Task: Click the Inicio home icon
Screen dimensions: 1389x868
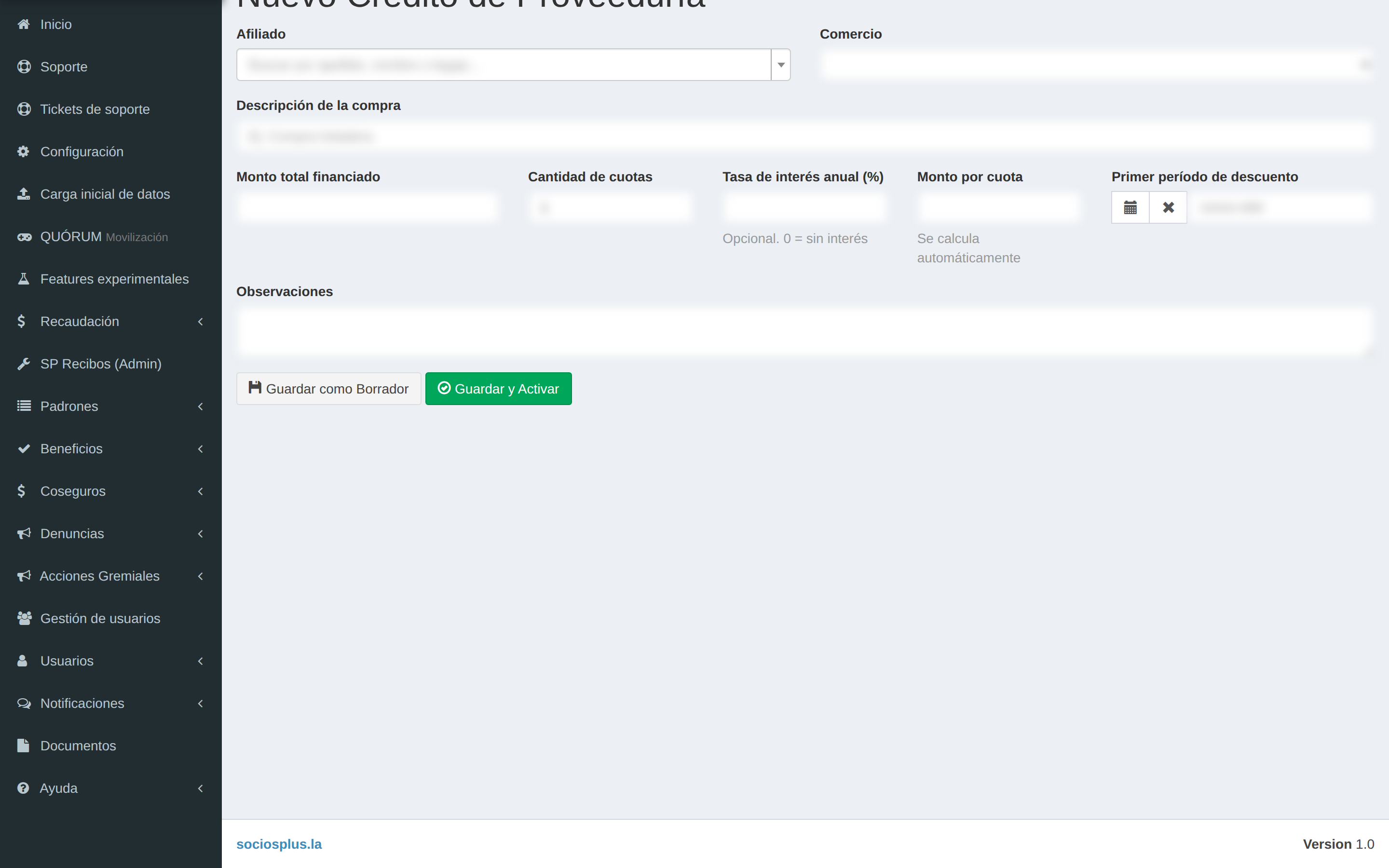Action: (x=24, y=24)
